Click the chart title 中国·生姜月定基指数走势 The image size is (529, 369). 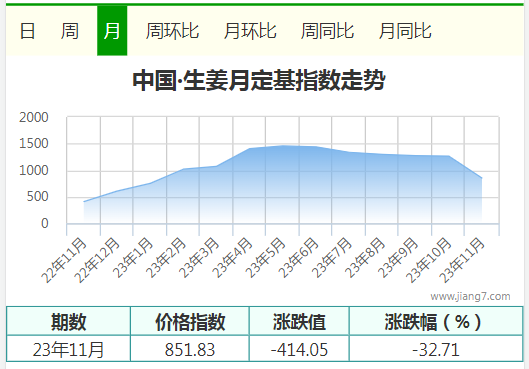click(259, 81)
